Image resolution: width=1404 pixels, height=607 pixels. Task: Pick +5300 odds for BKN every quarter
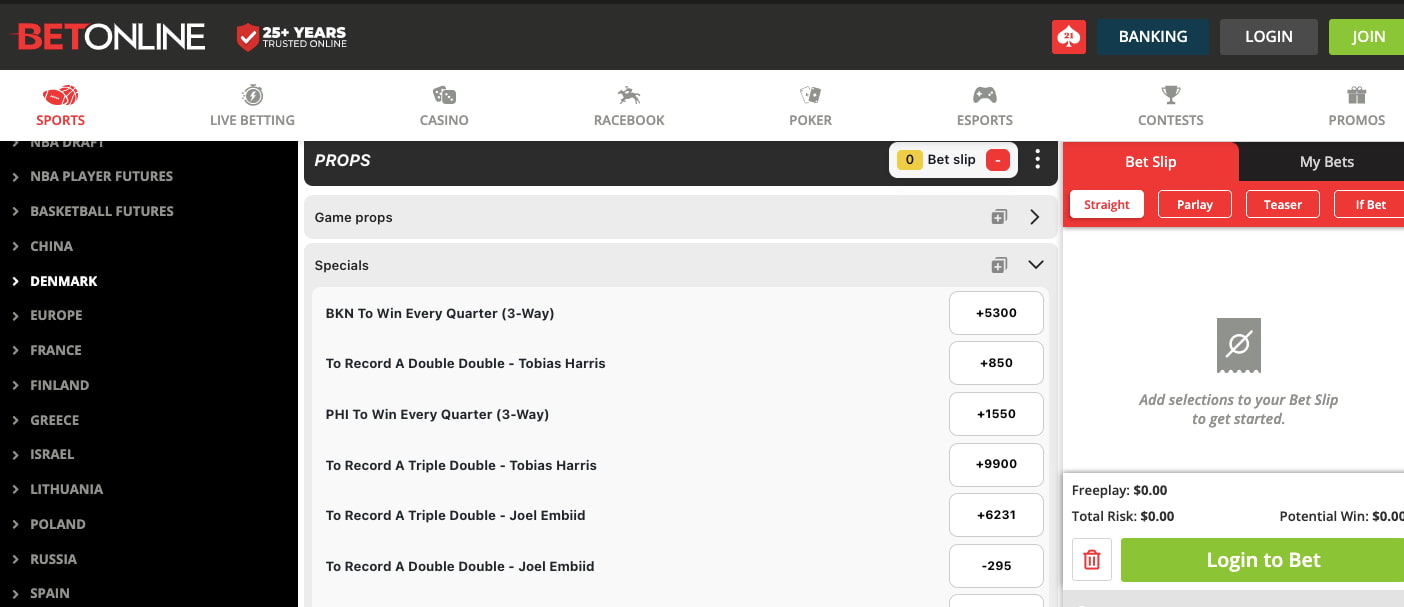point(996,313)
